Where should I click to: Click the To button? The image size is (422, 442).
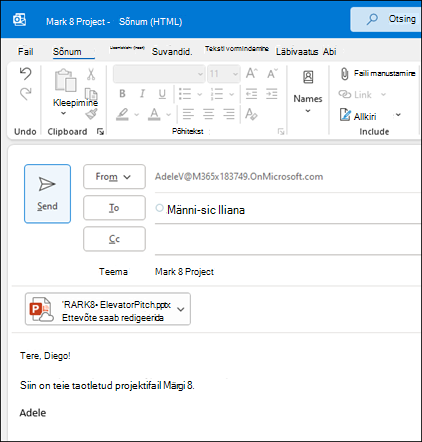click(114, 208)
